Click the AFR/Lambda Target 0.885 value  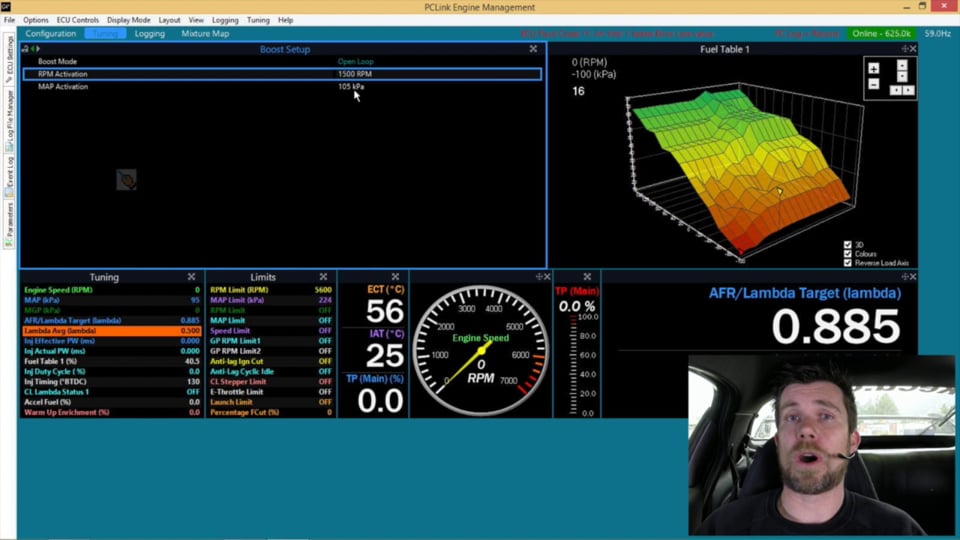pyautogui.click(x=836, y=326)
